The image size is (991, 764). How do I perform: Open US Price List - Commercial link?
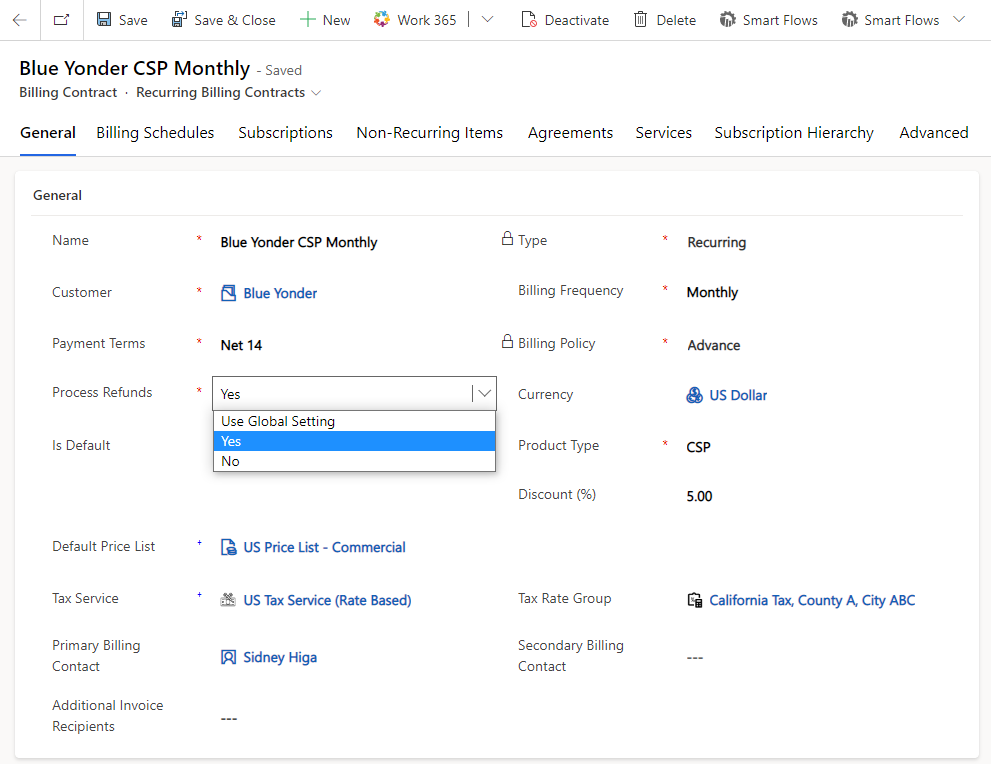pyautogui.click(x=324, y=547)
